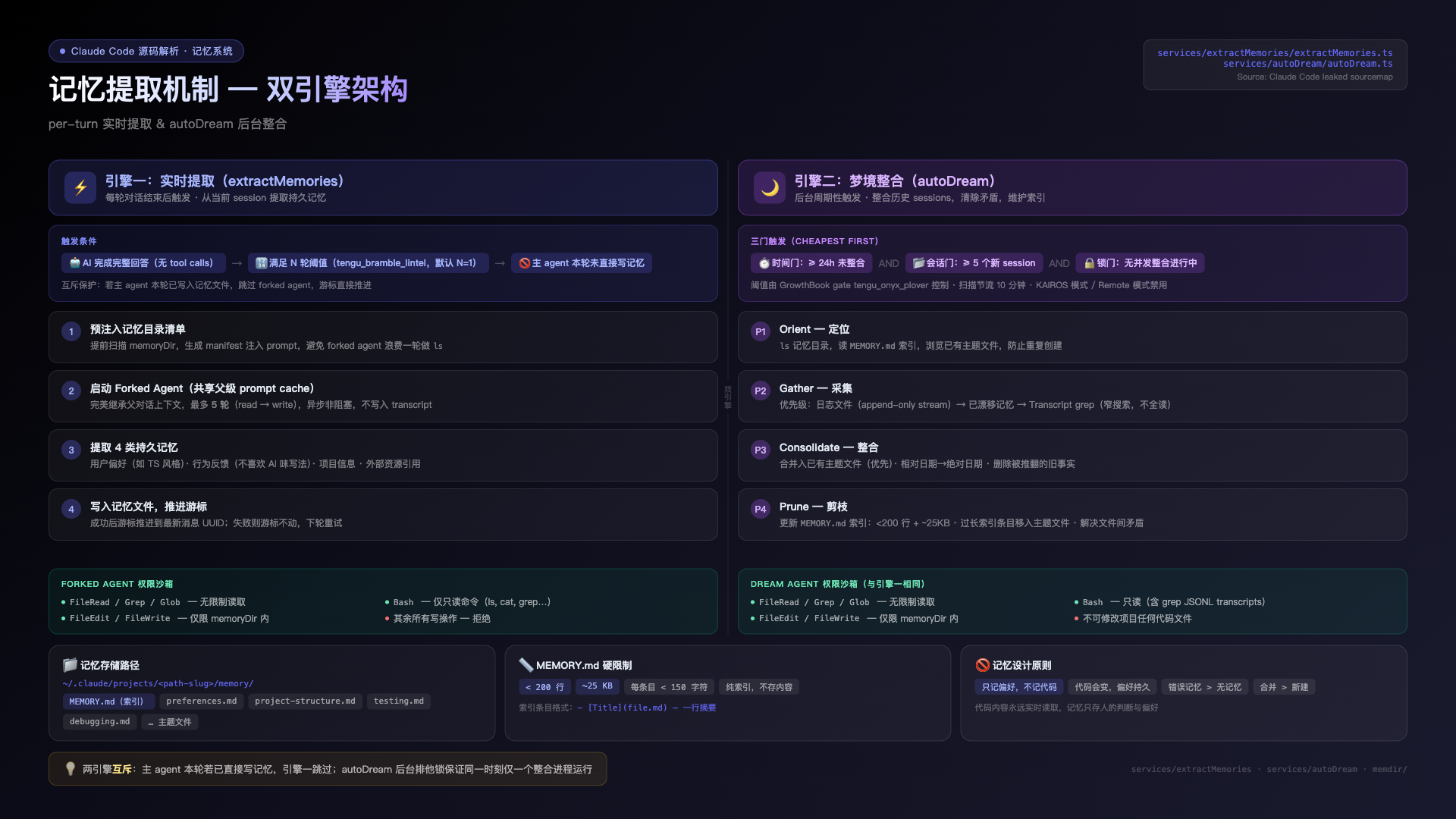Click the footer services/extractMemories path text
This screenshot has height=819, width=1456.
1191,769
